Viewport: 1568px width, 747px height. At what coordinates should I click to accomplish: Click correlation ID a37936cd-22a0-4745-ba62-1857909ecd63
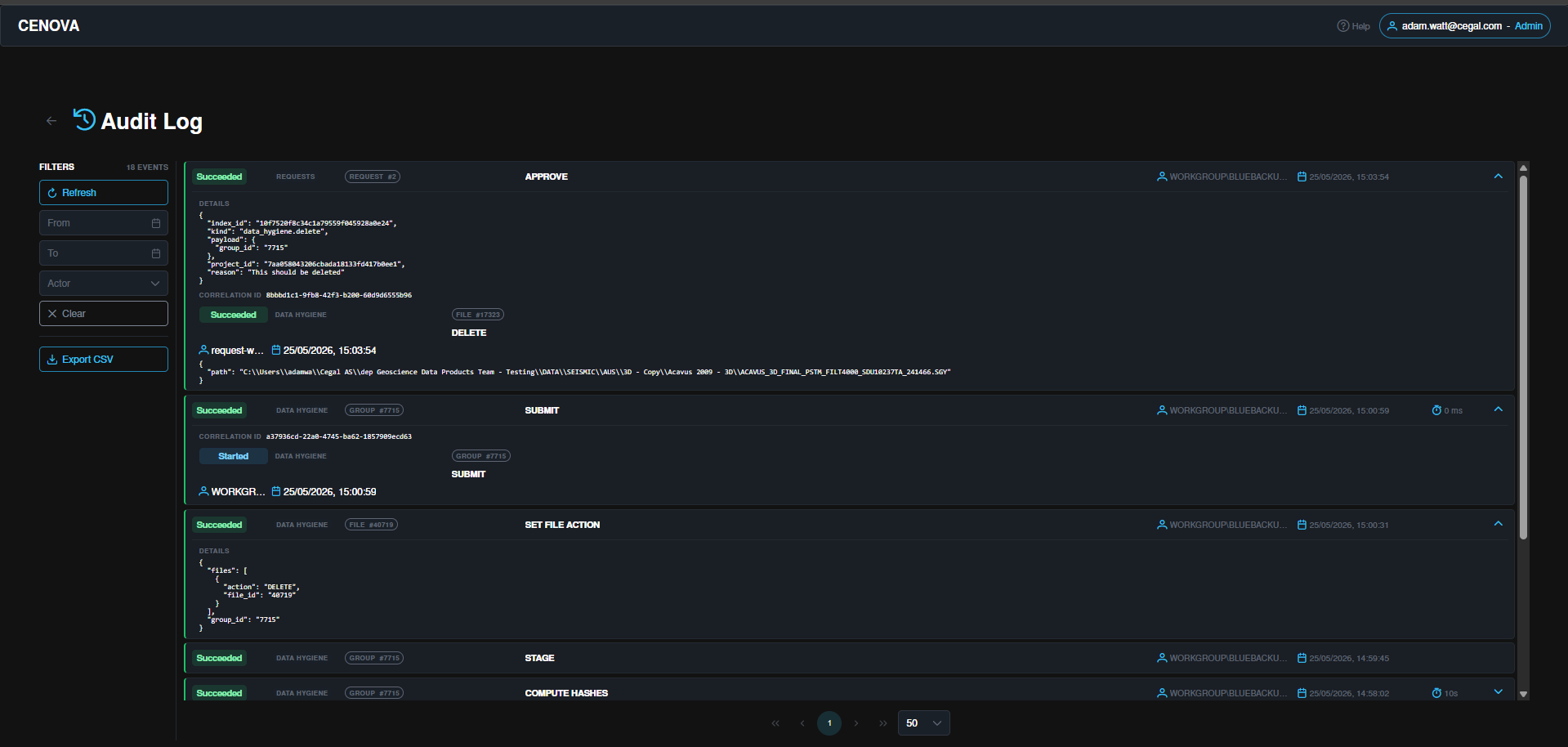coord(338,436)
